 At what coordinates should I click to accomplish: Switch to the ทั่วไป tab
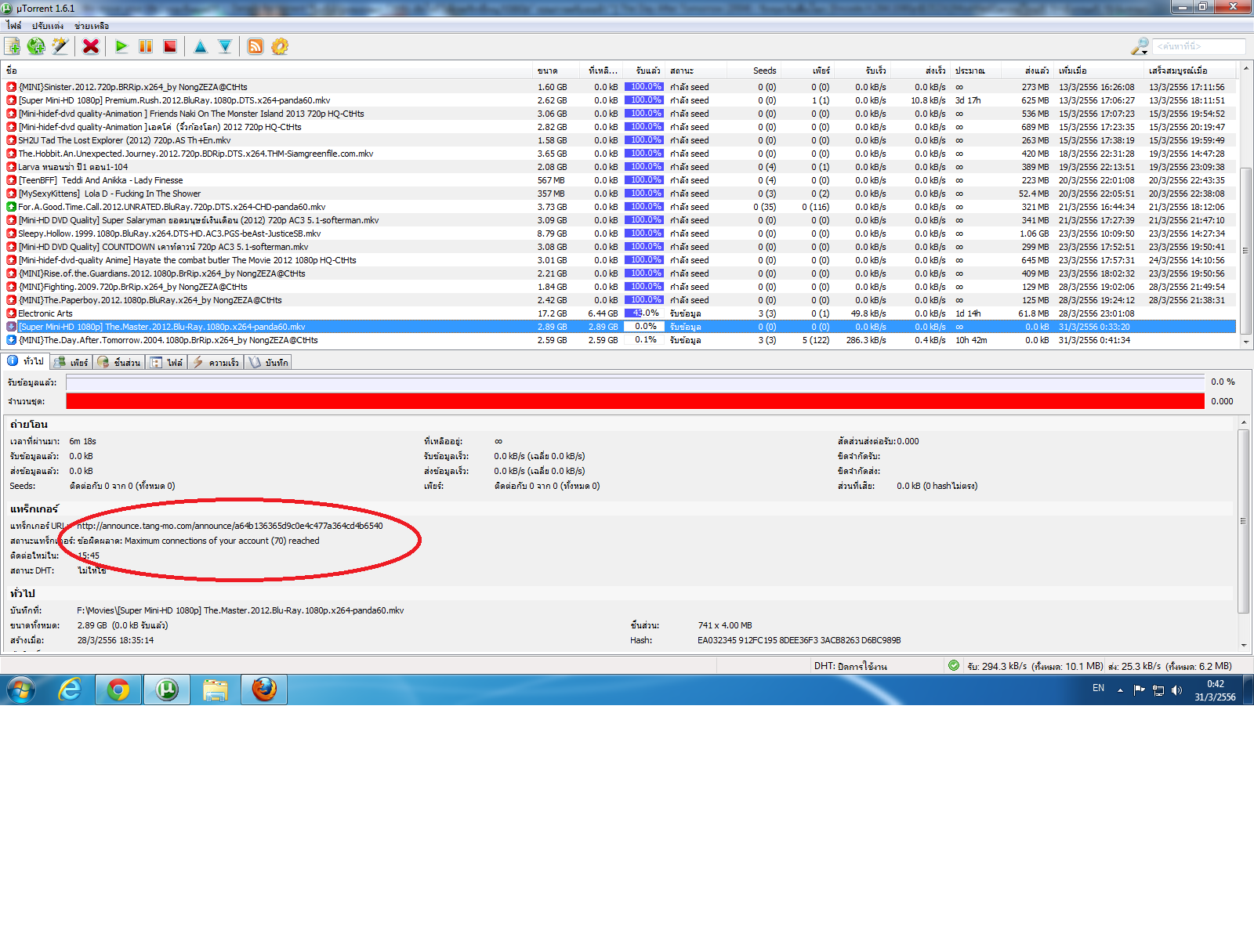pyautogui.click(x=26, y=361)
